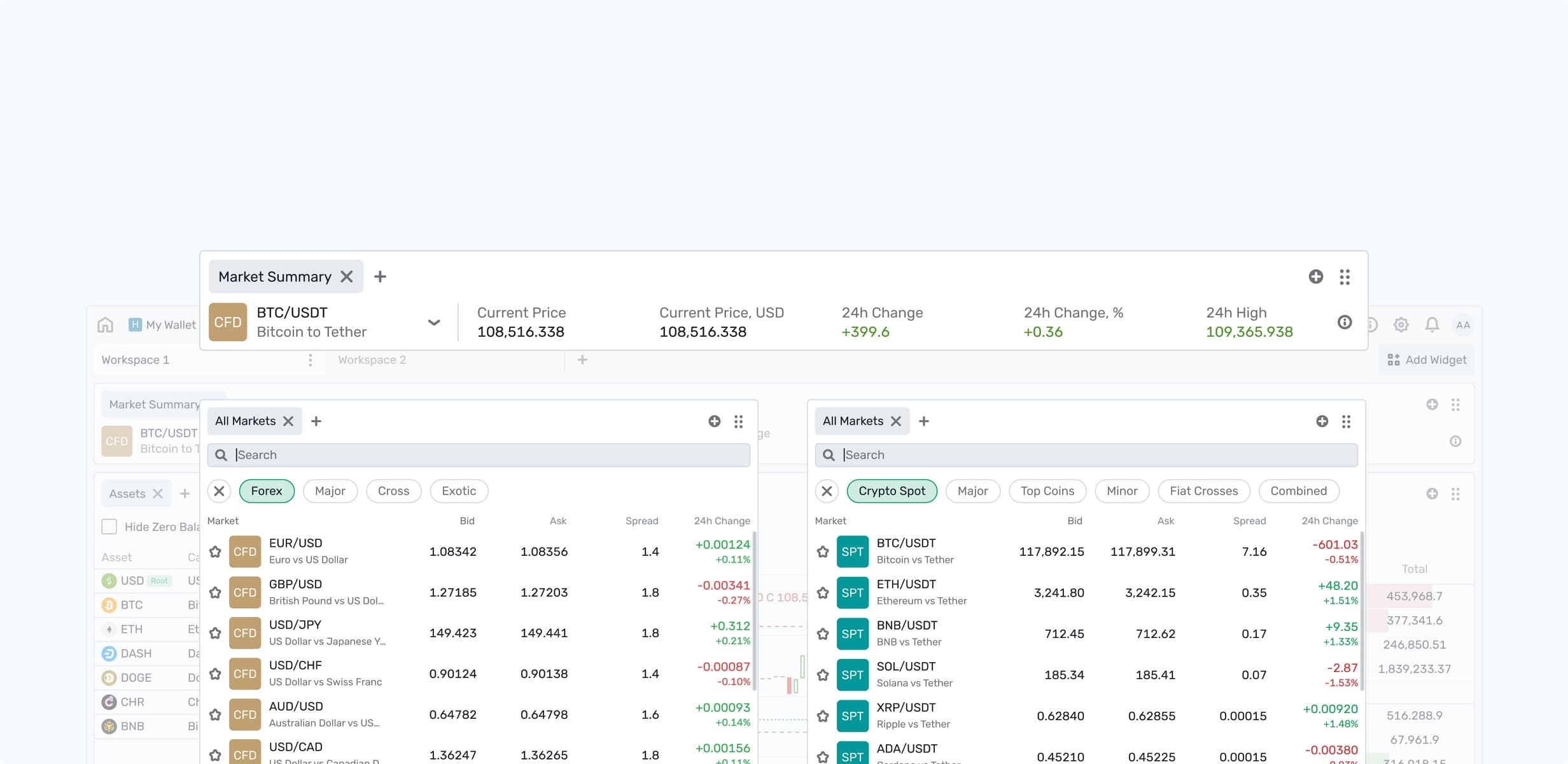Add tab next to Assets tab

pos(185,493)
